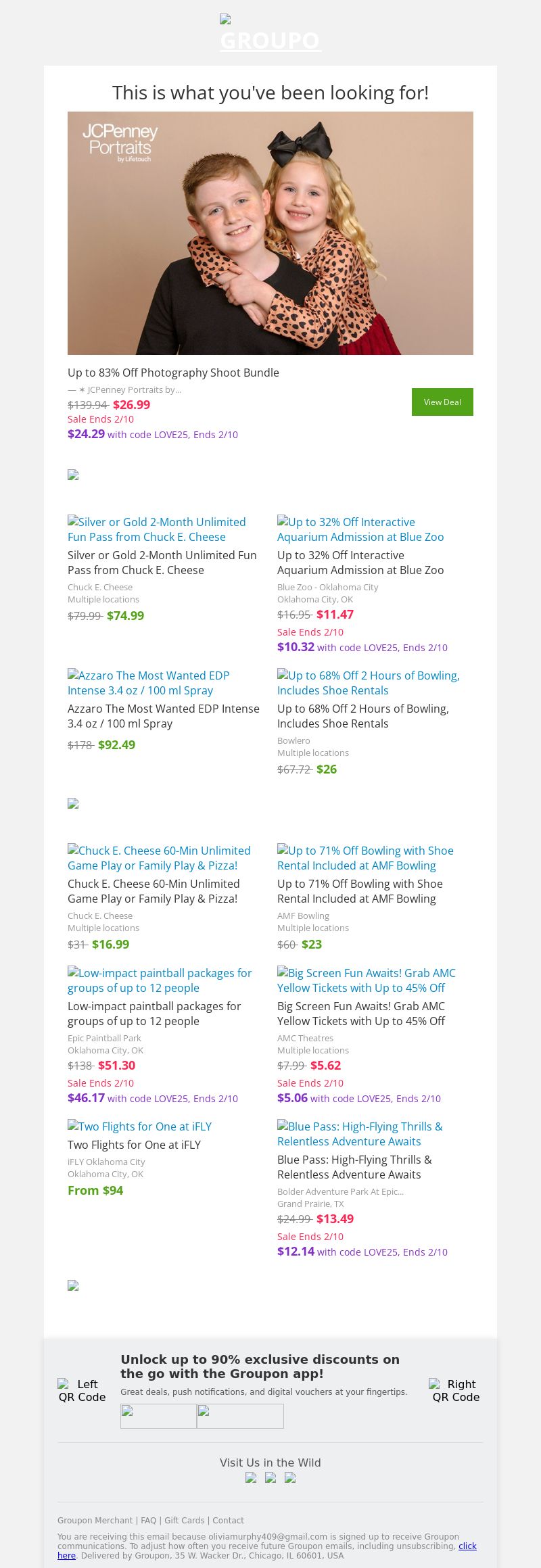This screenshot has width=541, height=1568.
Task: Open the Groupon Merchant footer link
Action: (x=95, y=1520)
